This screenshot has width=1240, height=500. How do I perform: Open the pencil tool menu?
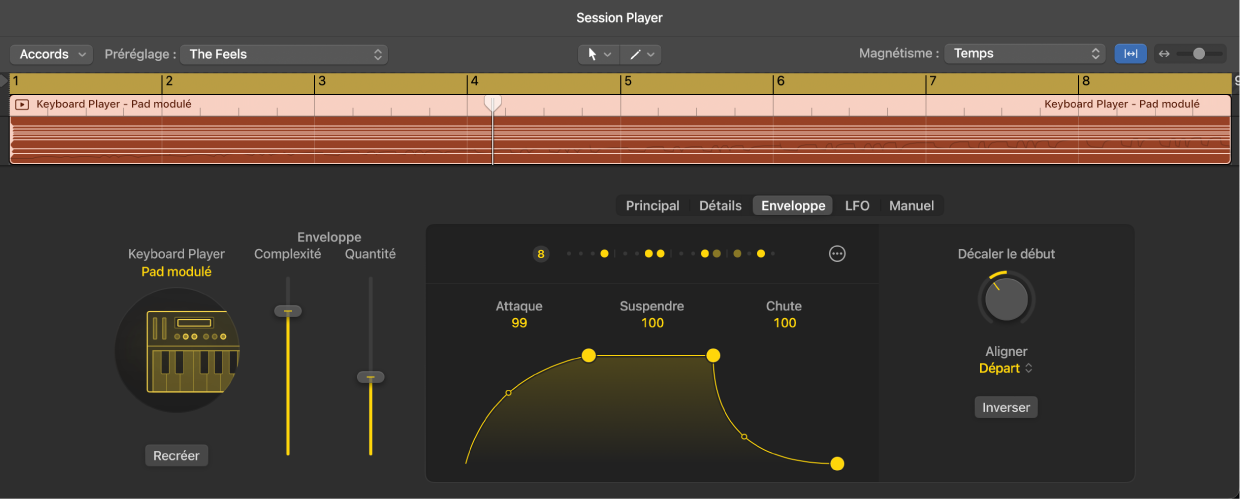pyautogui.click(x=641, y=54)
